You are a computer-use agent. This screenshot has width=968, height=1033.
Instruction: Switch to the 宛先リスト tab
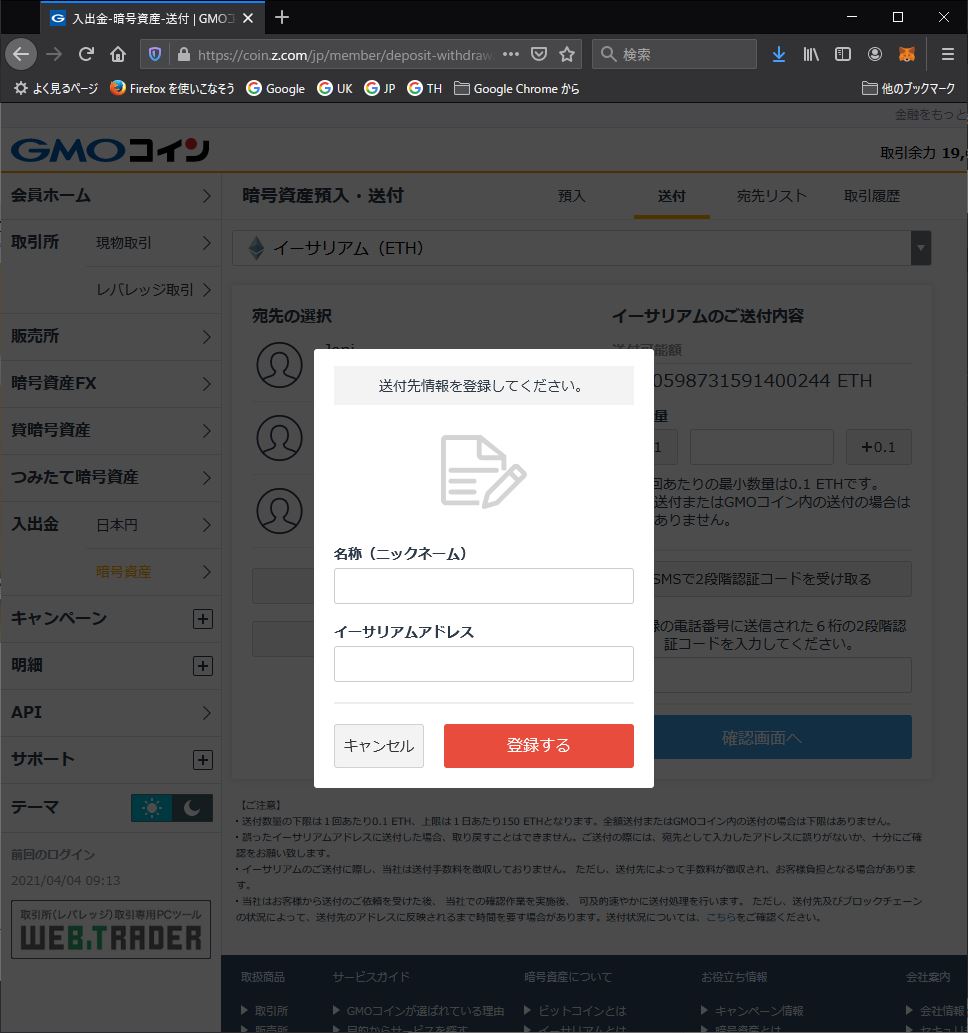(772, 196)
